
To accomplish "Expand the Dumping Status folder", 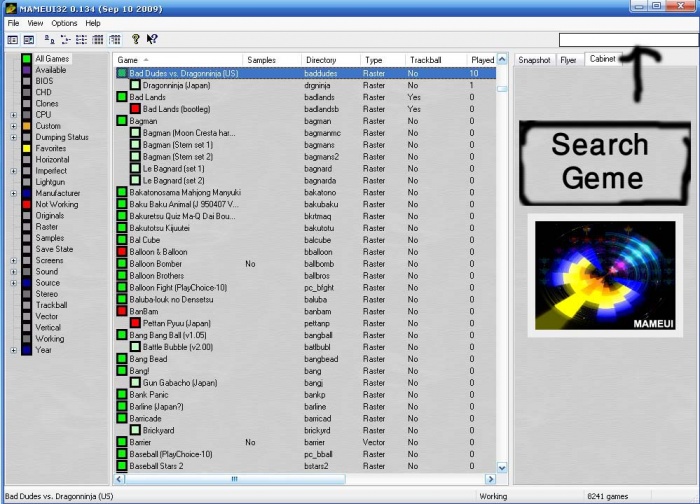I will (13, 137).
